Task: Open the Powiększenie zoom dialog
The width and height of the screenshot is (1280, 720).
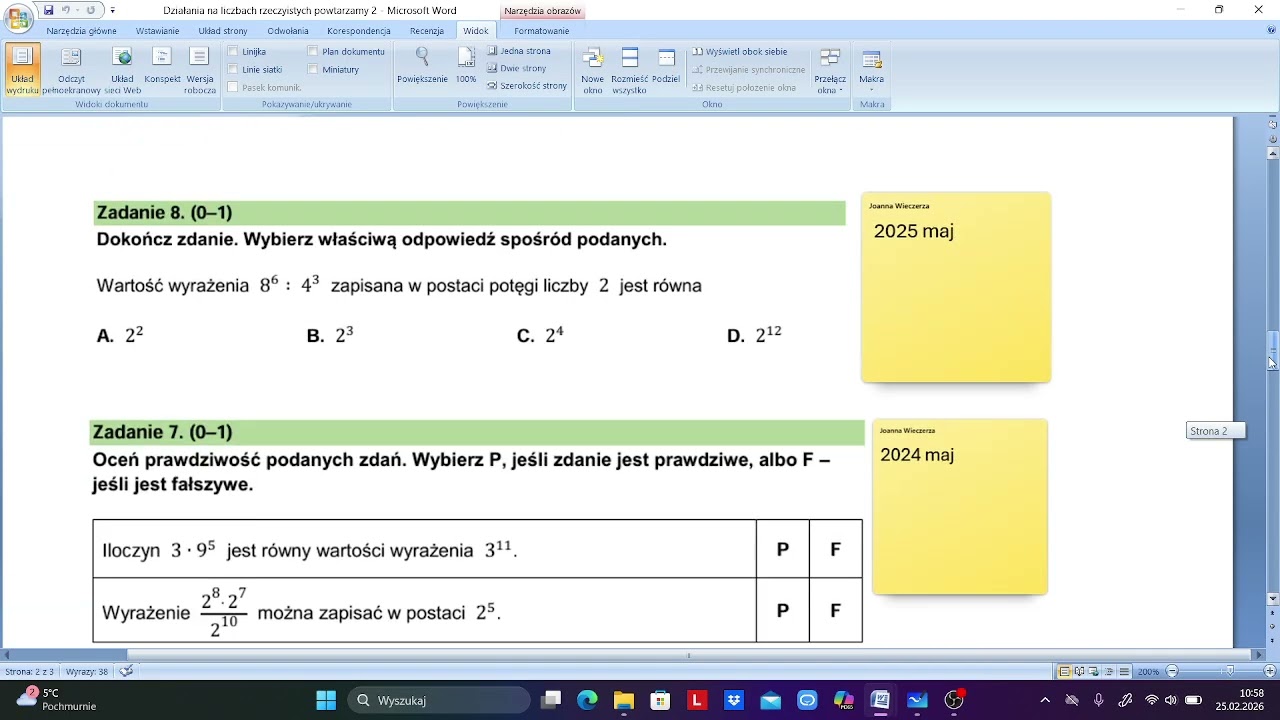Action: [422, 65]
